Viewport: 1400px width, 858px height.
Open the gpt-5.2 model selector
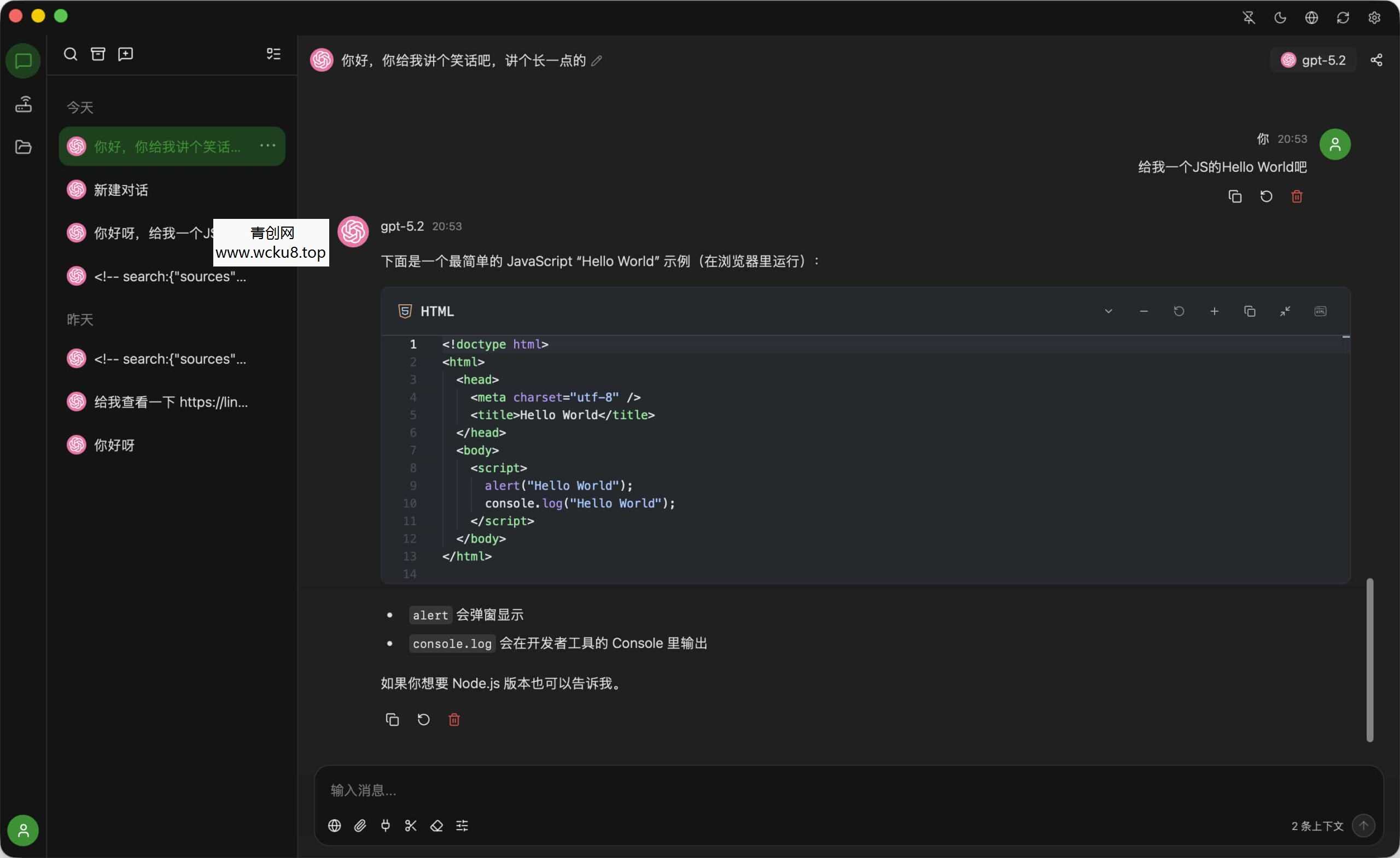pos(1313,60)
